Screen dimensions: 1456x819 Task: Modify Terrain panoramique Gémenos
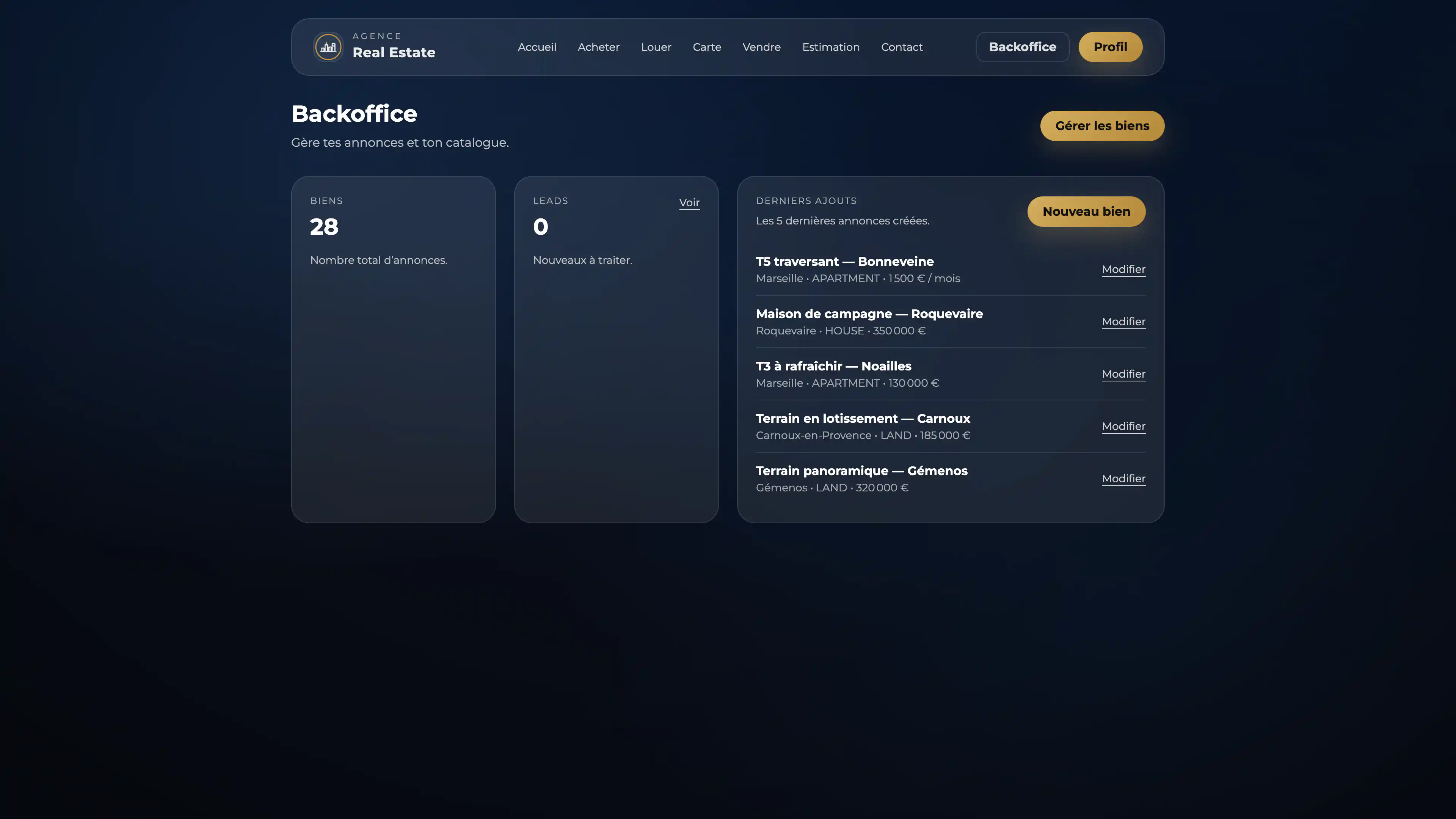point(1123,479)
